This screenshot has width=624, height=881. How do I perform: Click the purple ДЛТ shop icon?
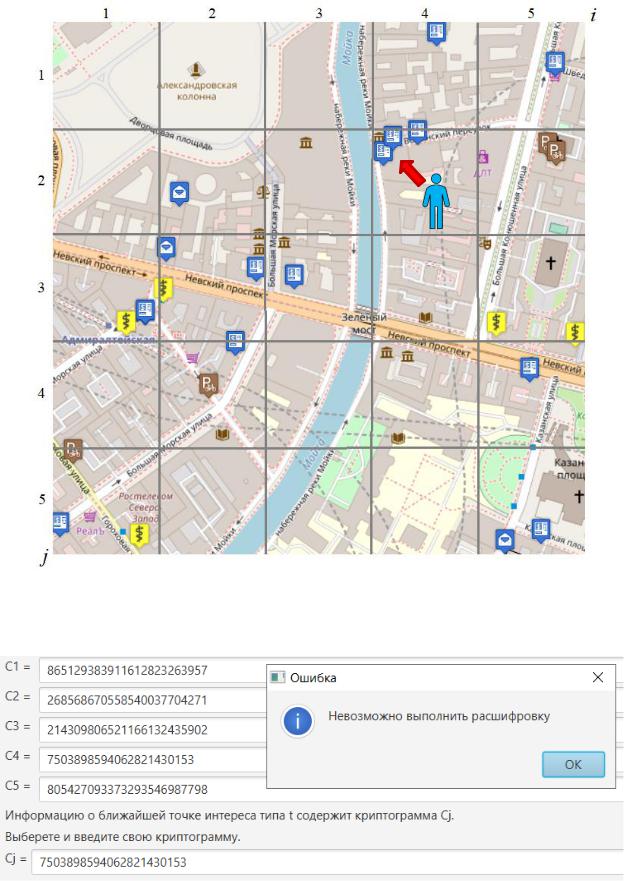(483, 157)
